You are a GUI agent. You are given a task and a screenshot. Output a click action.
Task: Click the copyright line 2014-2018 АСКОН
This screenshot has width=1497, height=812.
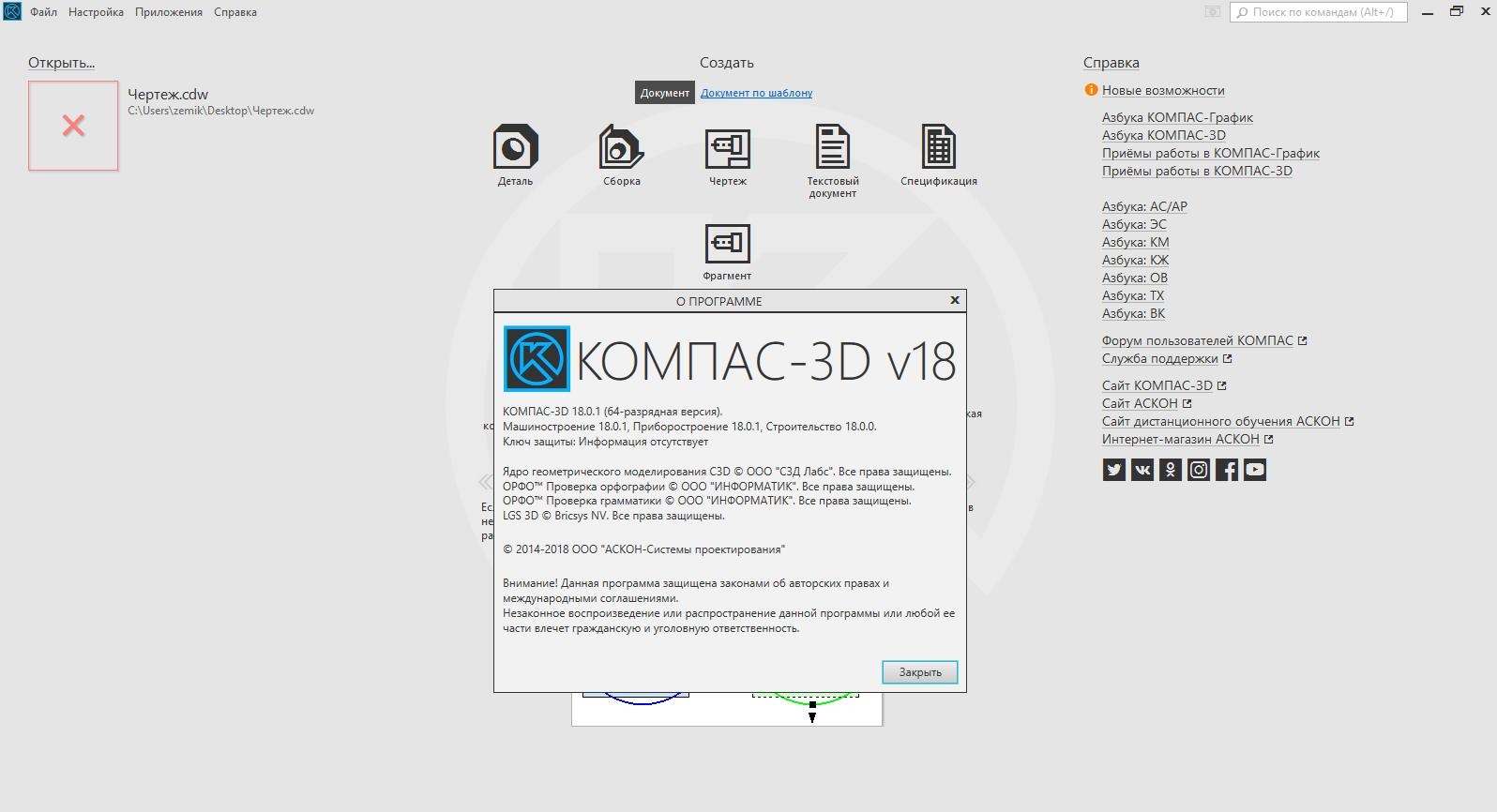[x=643, y=549]
